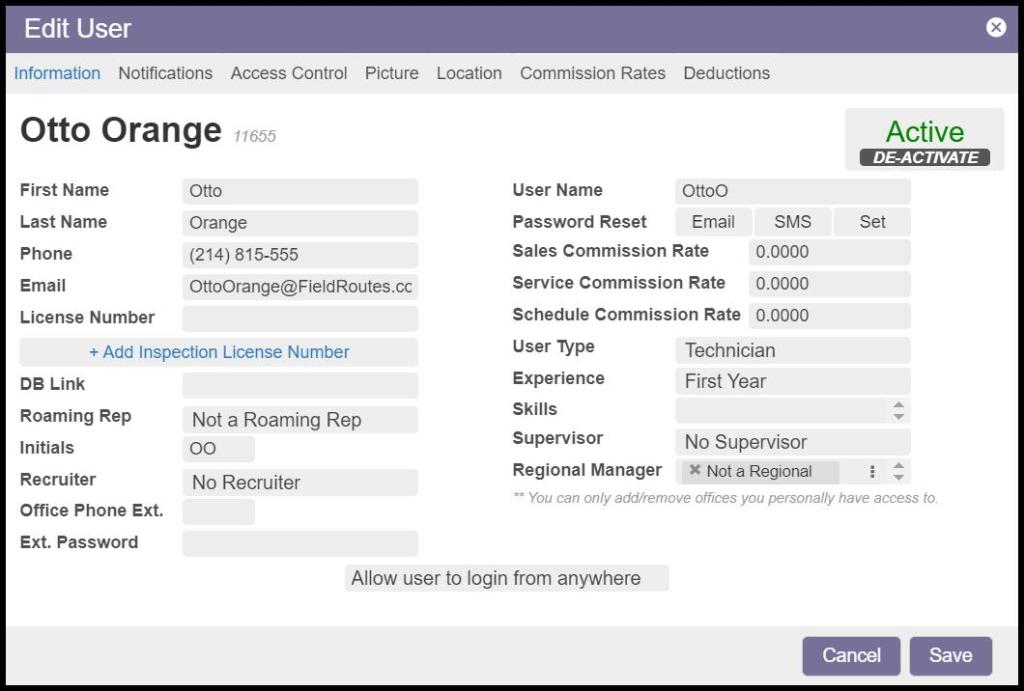This screenshot has height=691, width=1024.
Task: Click the License Number input field
Action: click(300, 319)
